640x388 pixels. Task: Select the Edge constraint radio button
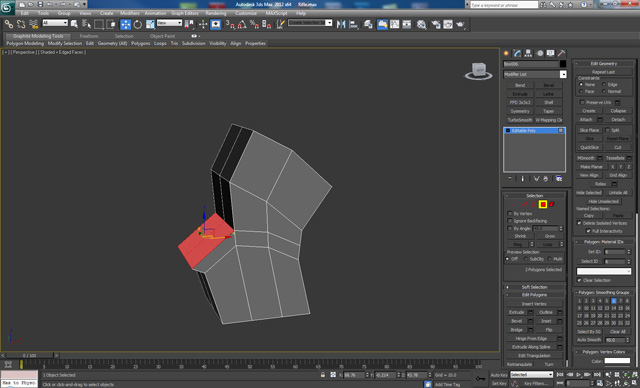[604, 84]
